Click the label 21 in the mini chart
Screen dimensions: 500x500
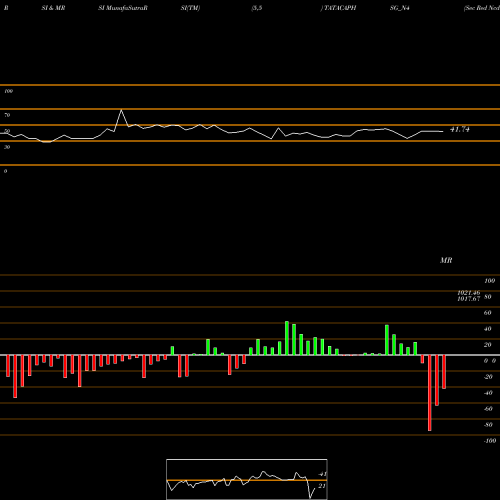322,486
